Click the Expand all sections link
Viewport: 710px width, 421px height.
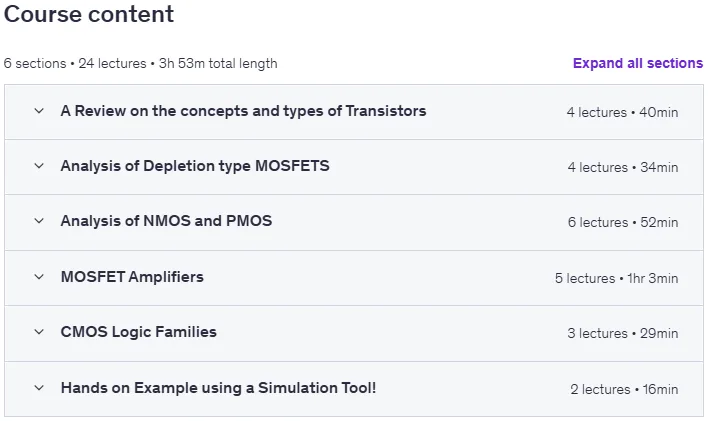click(x=638, y=63)
